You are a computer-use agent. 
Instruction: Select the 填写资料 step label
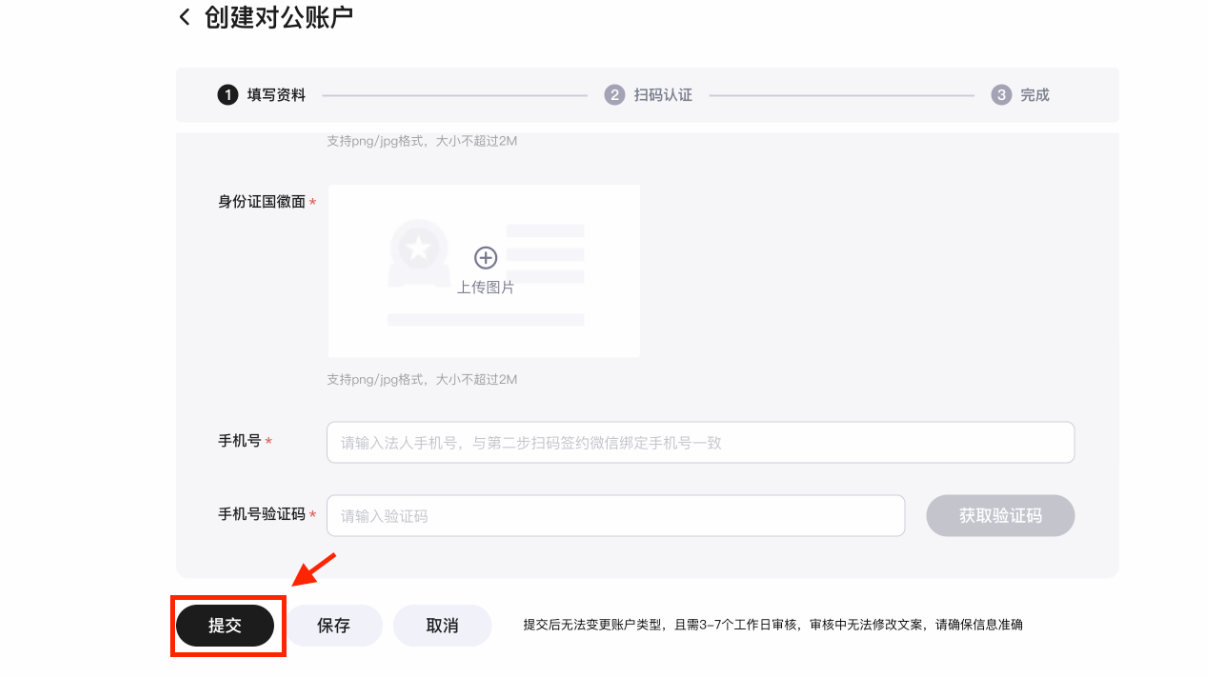(276, 95)
